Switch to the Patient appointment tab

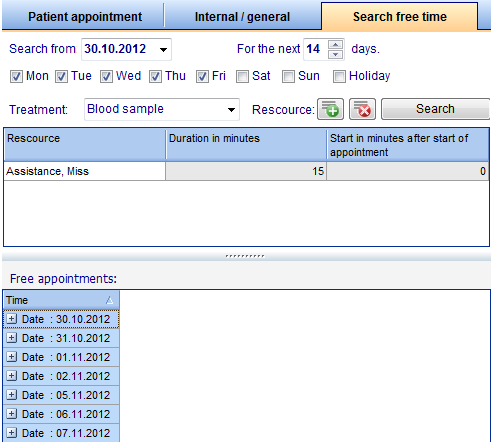point(85,17)
